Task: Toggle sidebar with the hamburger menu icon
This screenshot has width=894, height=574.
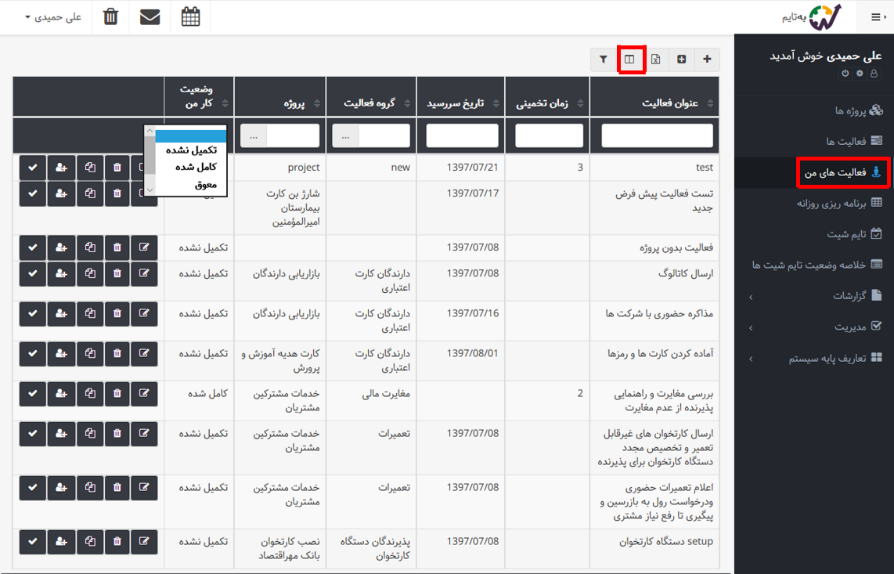Action: tap(876, 17)
